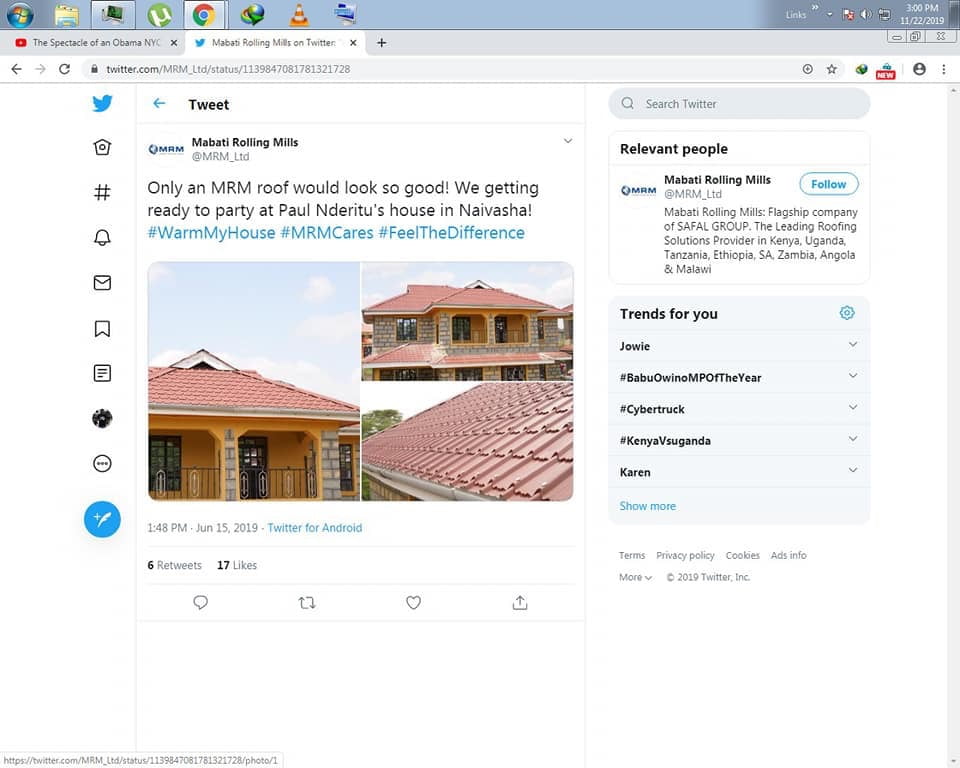
Task: Open the More footer dropdown
Action: click(635, 577)
